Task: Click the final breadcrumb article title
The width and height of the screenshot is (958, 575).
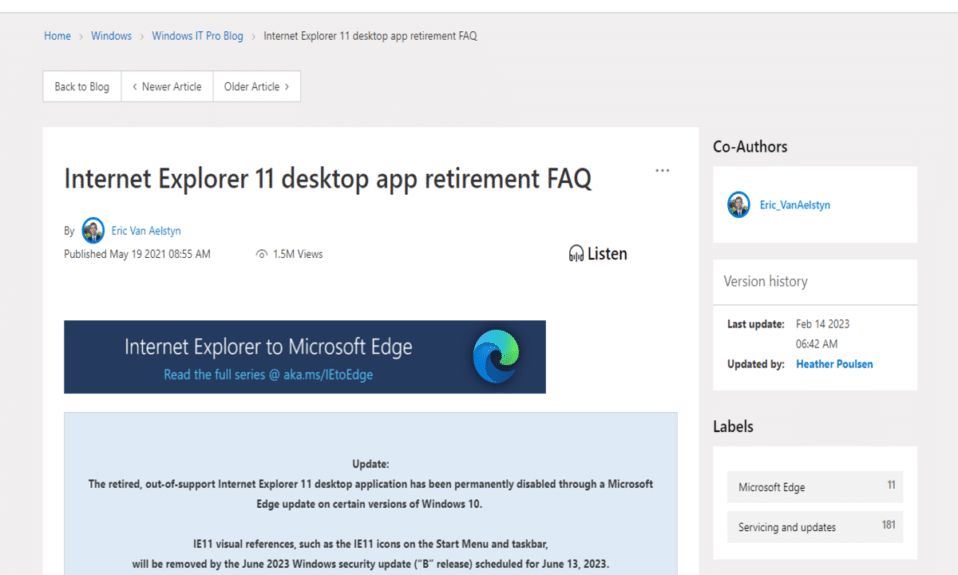Action: click(370, 36)
